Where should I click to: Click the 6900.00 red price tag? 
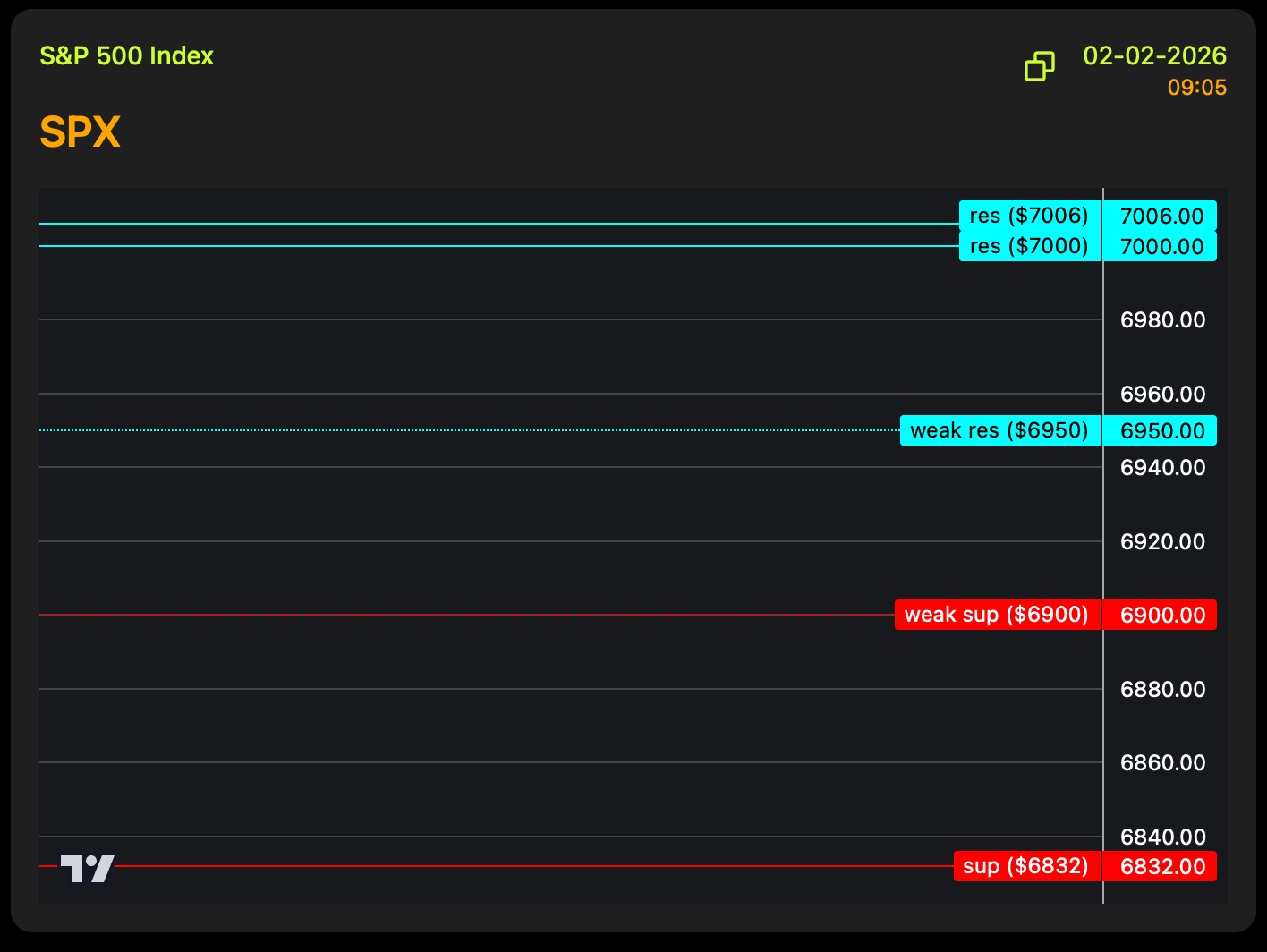pyautogui.click(x=1161, y=615)
